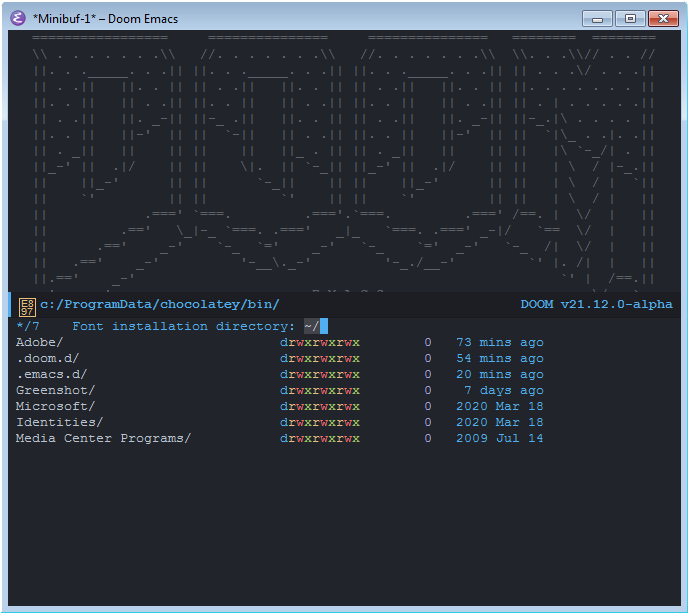The height and width of the screenshot is (614, 689).
Task: Select the Identities/ directory candidate
Action: click(59, 422)
